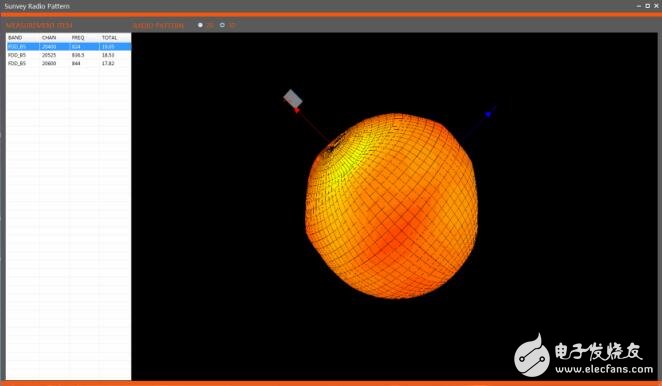Viewport: 662px width, 386px height.
Task: Click the orange 3D radiation pattern sphere
Action: click(392, 206)
